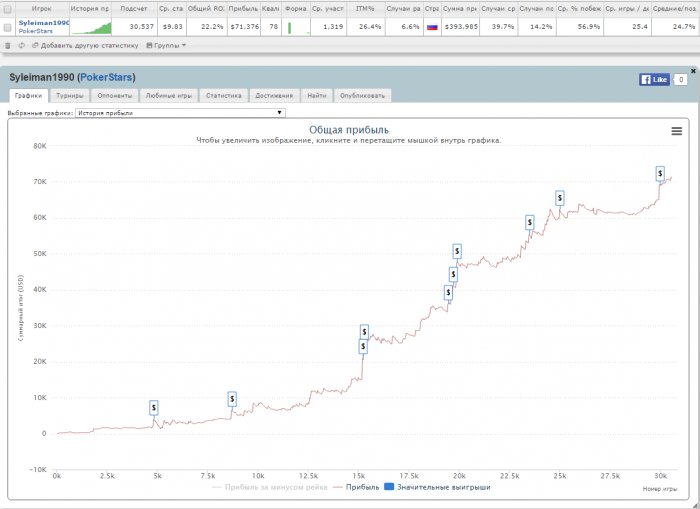Switch to the 'Турниры' tab
700x509 pixels.
[69, 96]
